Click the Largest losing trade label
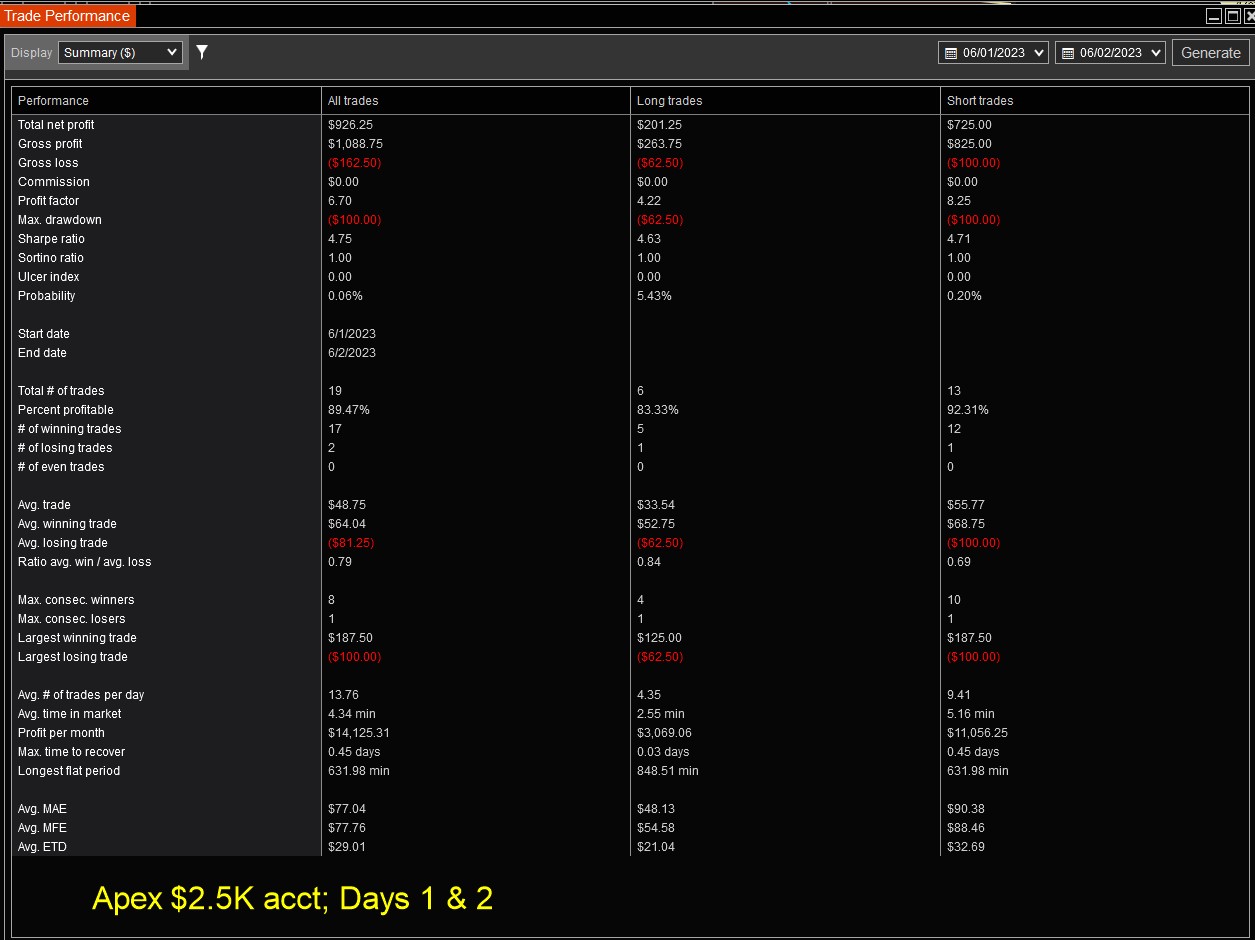Image resolution: width=1255 pixels, height=940 pixels. (x=73, y=657)
